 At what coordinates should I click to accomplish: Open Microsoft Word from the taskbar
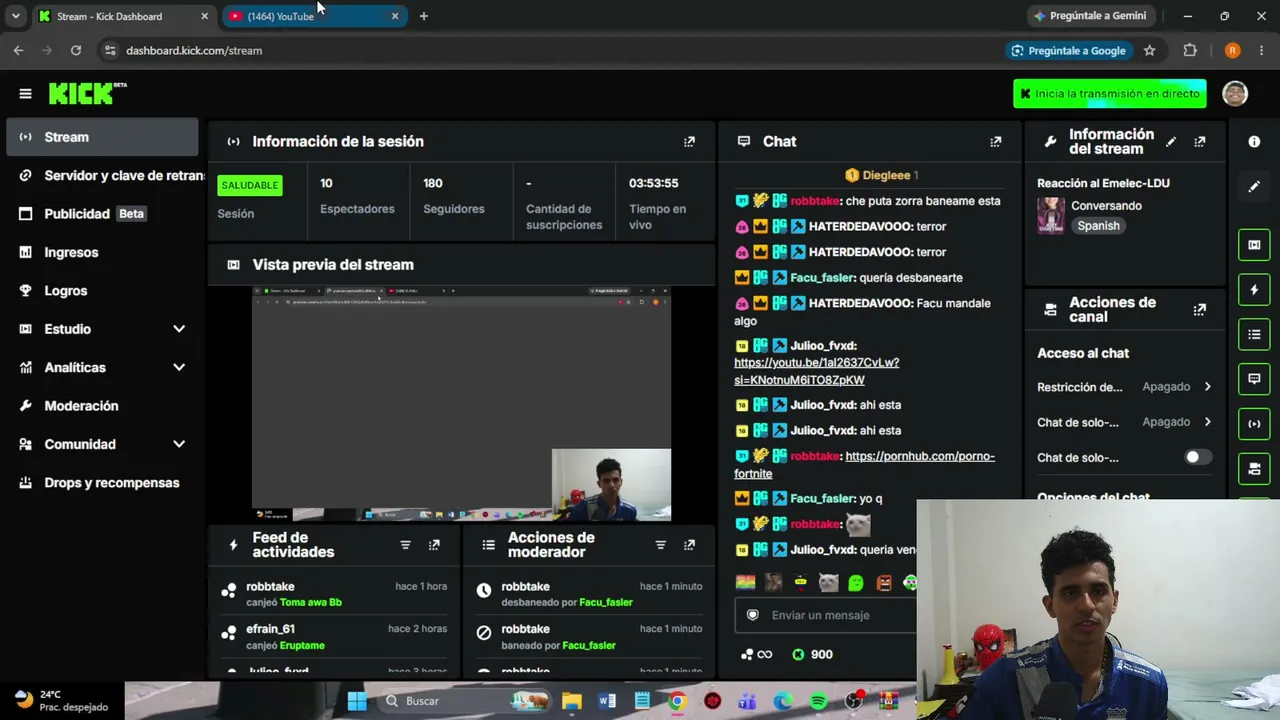coord(607,701)
